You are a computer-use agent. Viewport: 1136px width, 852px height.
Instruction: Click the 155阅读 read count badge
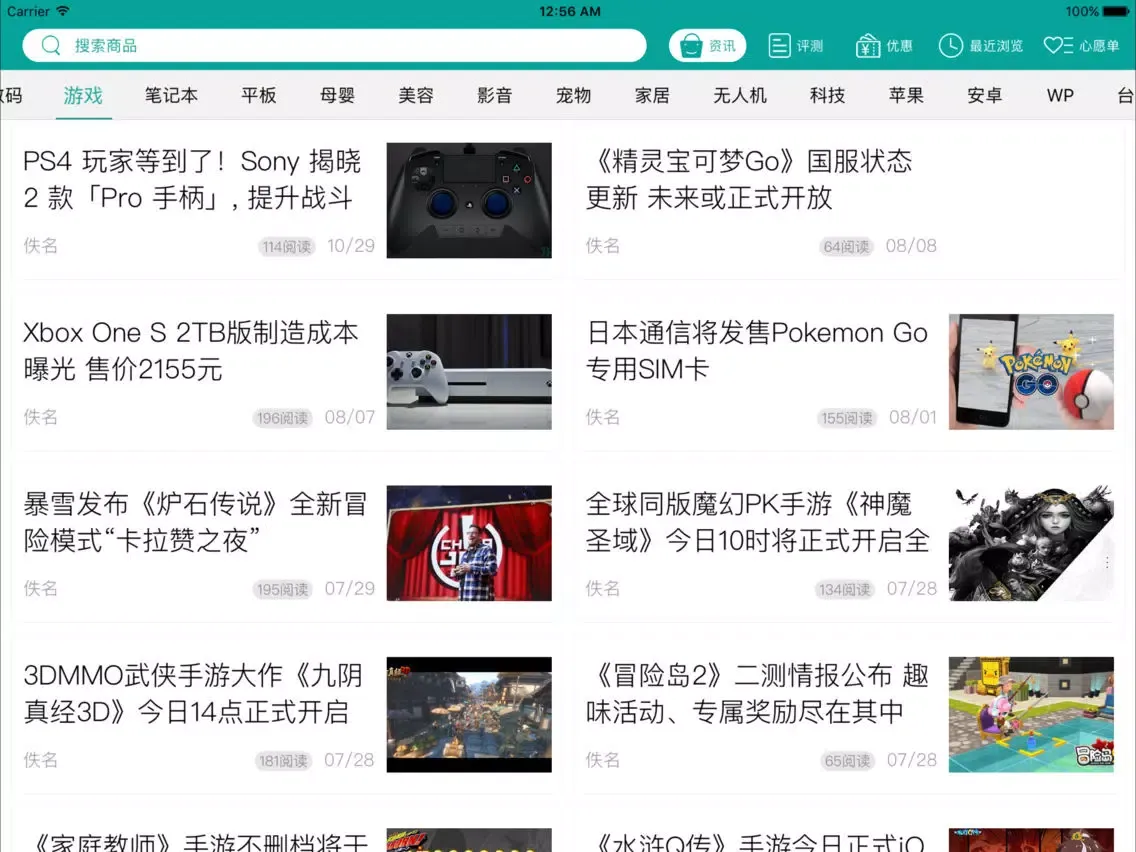[x=847, y=418]
